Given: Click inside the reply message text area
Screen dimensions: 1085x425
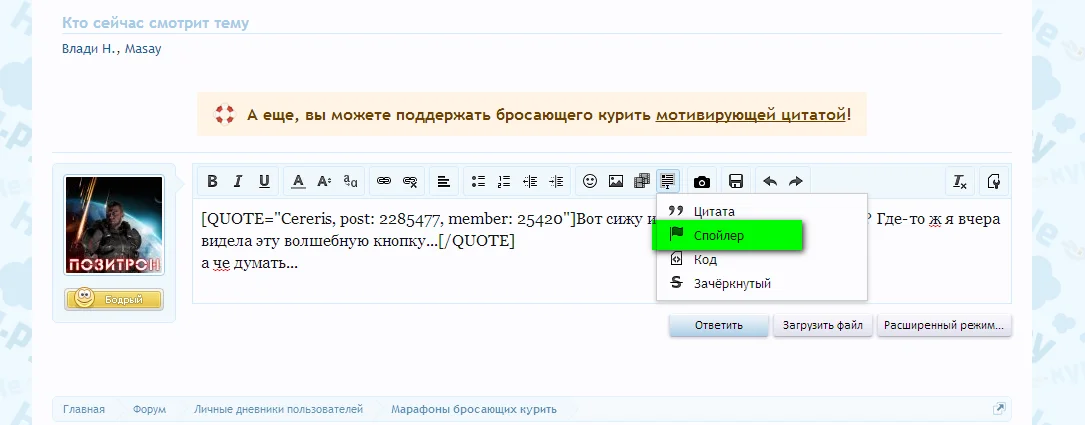Looking at the screenshot, I should pyautogui.click(x=601, y=251).
